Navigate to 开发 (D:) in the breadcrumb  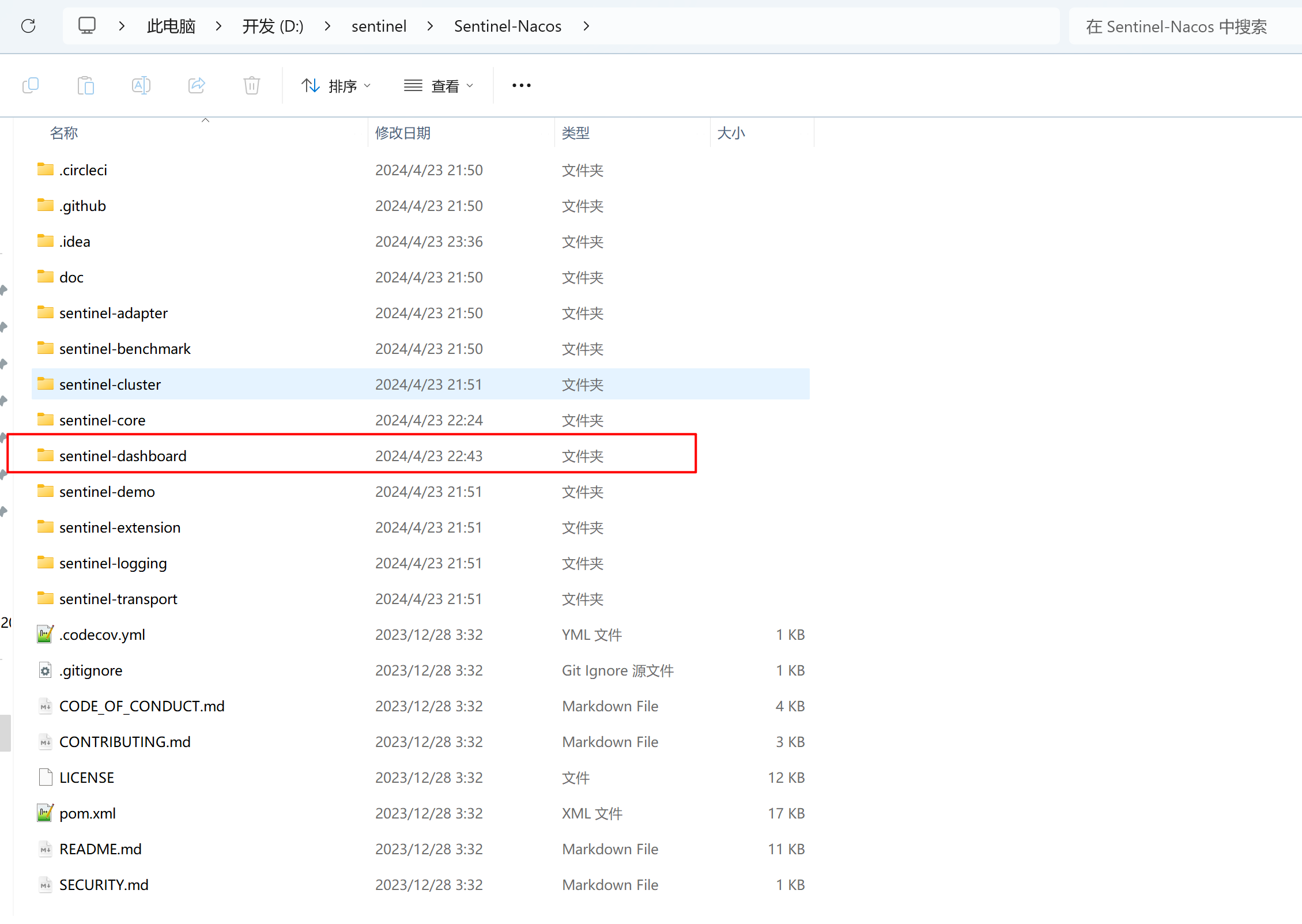[273, 26]
